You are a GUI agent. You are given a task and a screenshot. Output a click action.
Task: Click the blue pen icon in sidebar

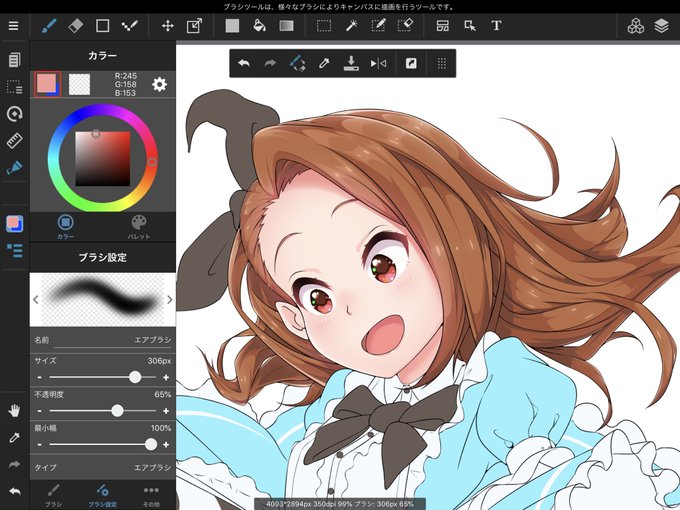tap(14, 168)
